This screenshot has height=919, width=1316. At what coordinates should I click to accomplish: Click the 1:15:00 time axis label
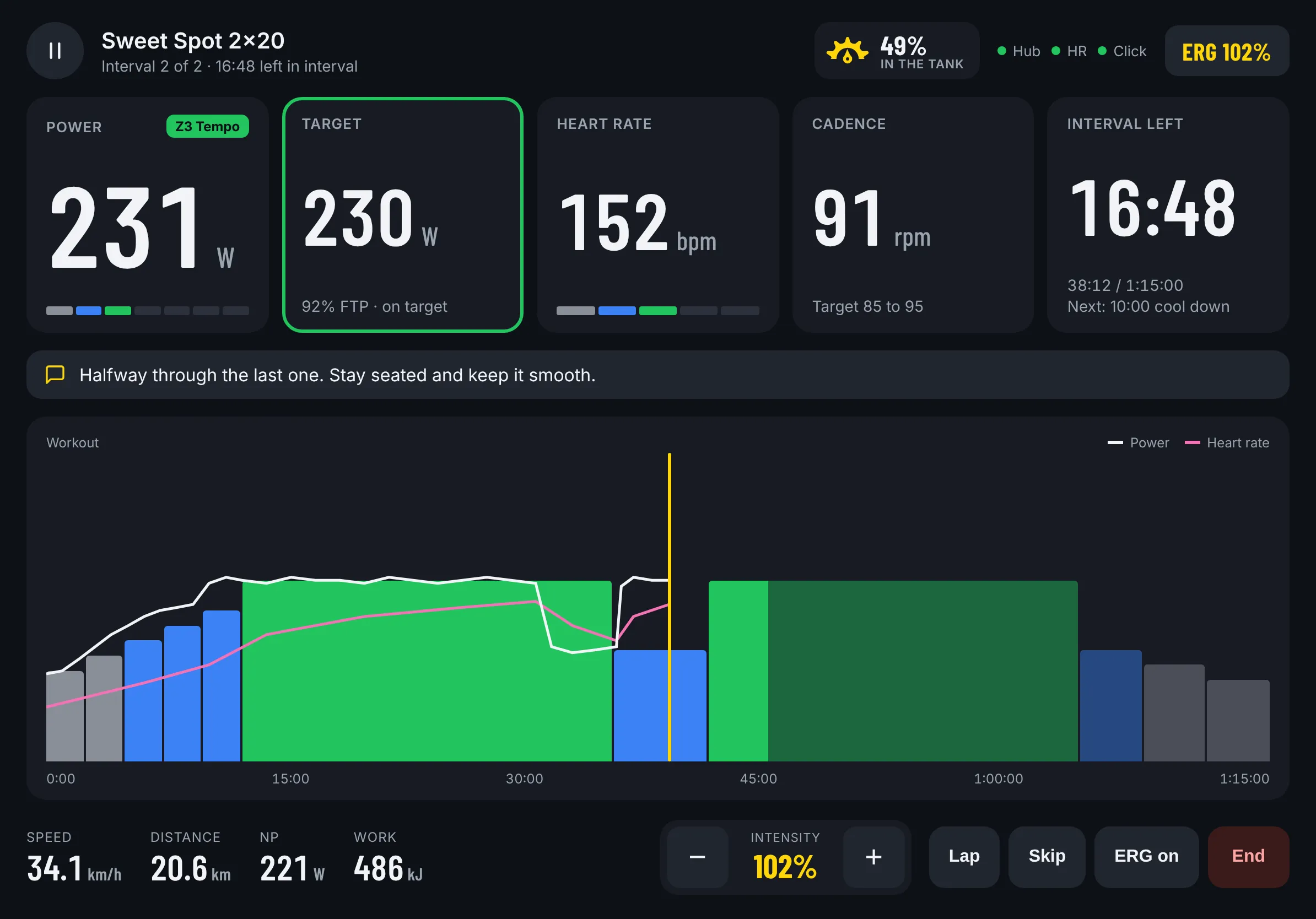1244,779
